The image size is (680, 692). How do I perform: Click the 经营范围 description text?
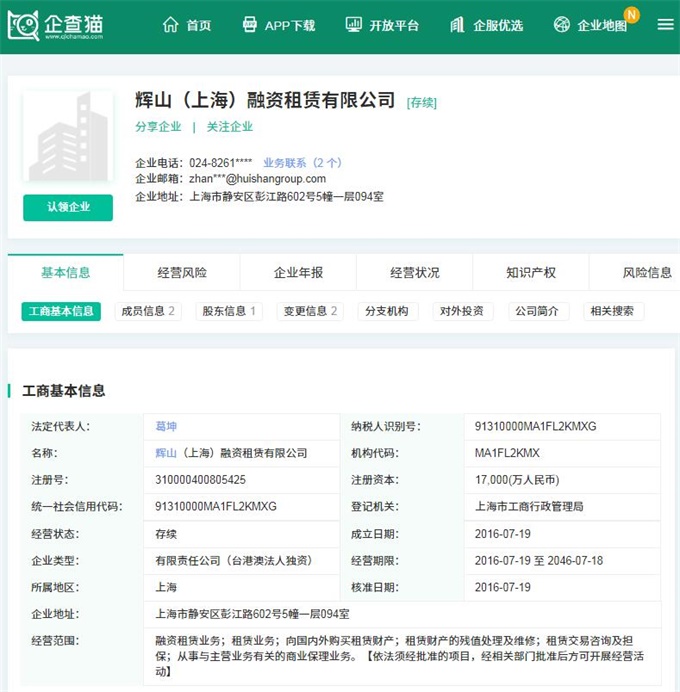[399, 656]
